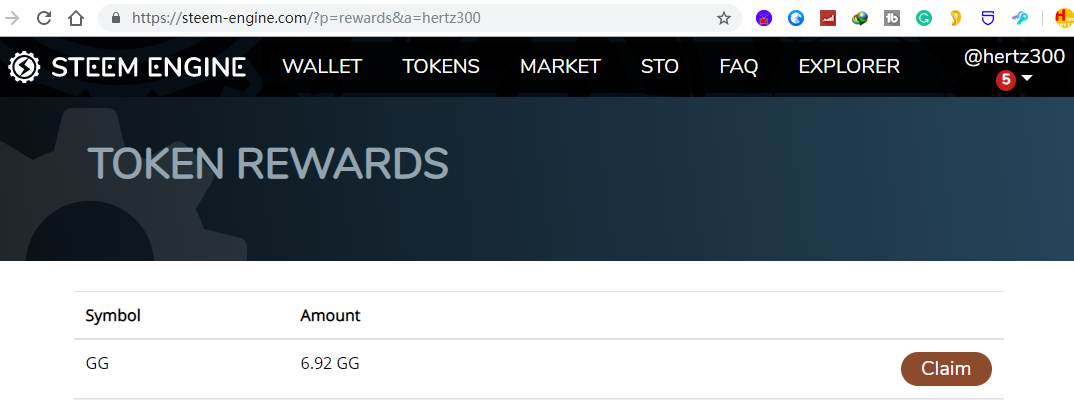The height and width of the screenshot is (400, 1074).
Task: Click the Symbol column header
Action: tap(113, 316)
